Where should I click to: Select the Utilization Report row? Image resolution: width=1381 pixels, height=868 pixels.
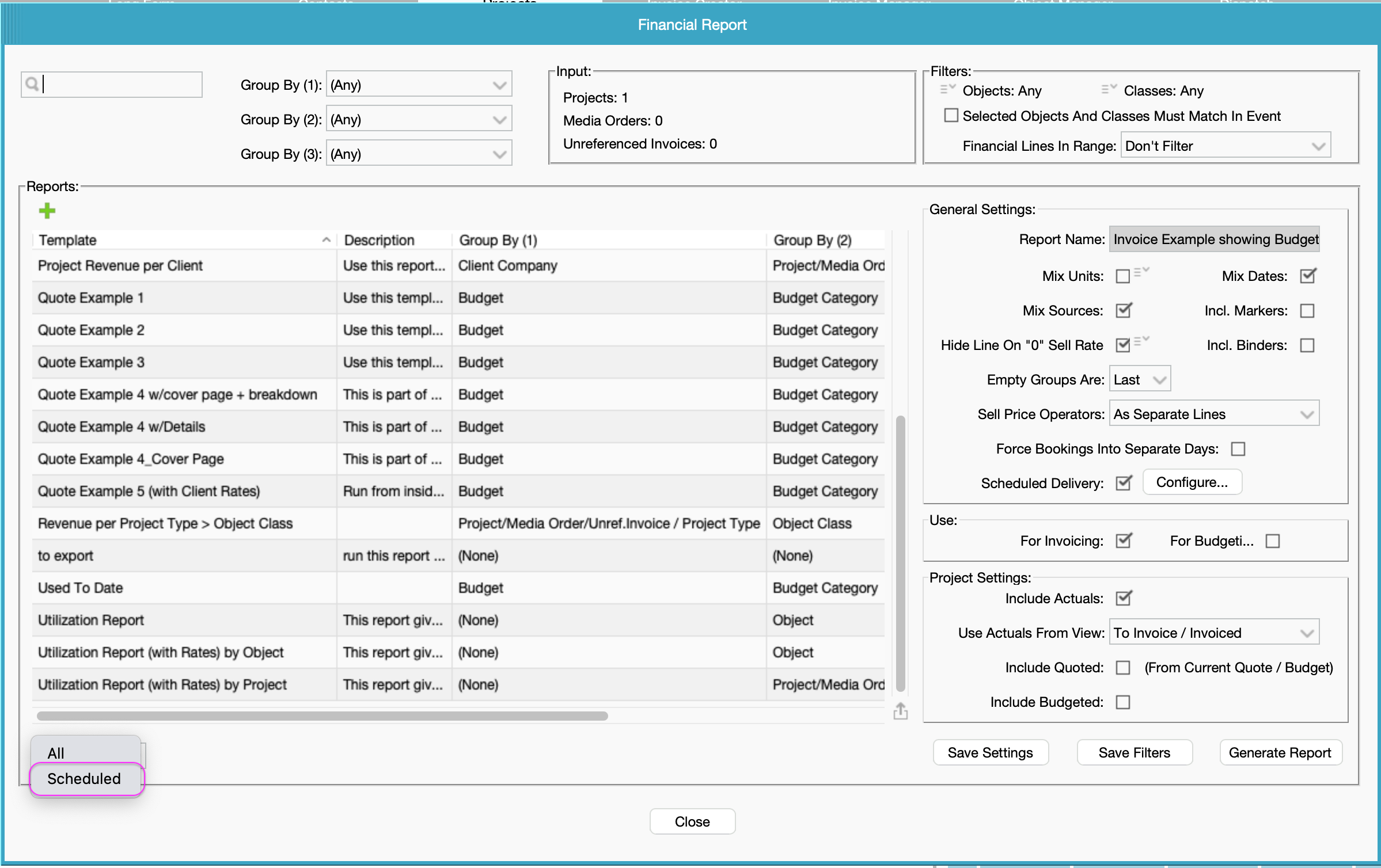[x=458, y=620]
